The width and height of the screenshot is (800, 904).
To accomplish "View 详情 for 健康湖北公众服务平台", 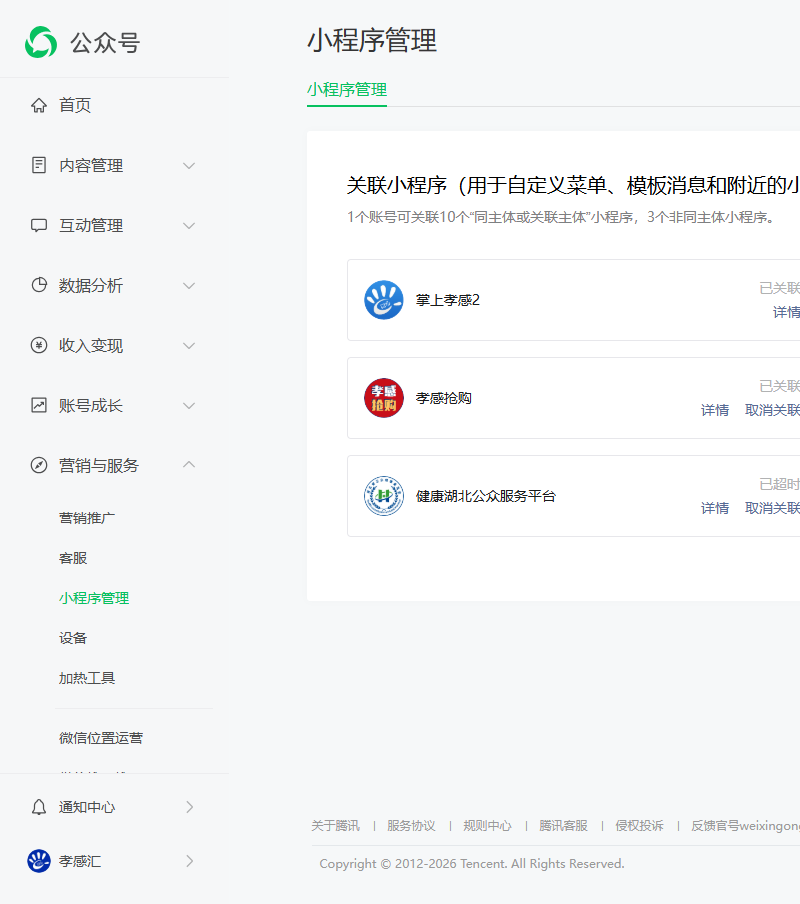I will (715, 508).
